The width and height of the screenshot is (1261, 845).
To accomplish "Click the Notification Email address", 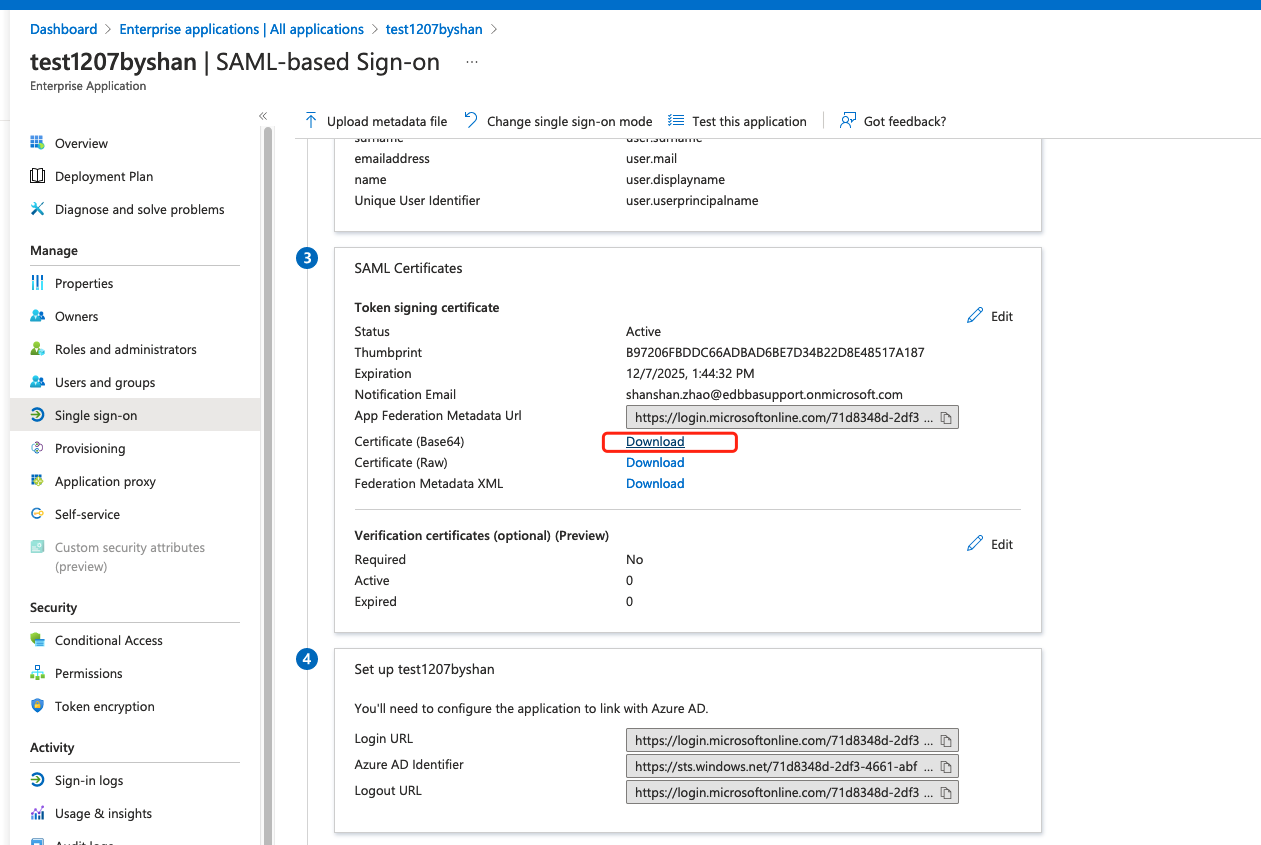I will (764, 395).
